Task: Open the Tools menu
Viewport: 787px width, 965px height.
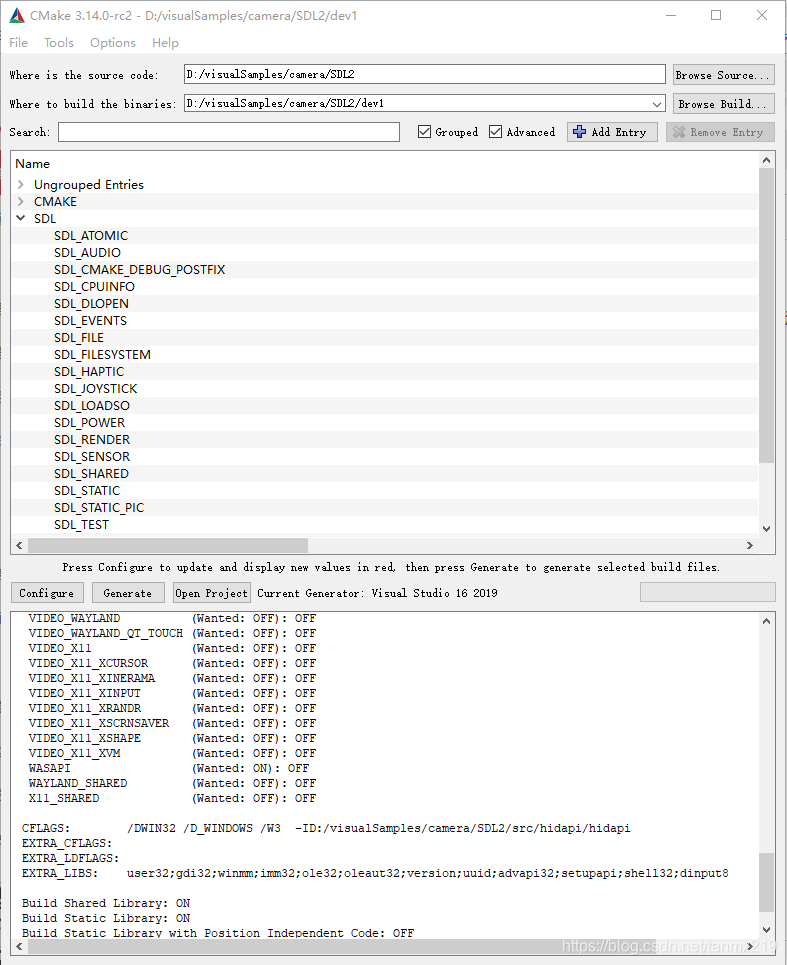Action: click(x=58, y=42)
